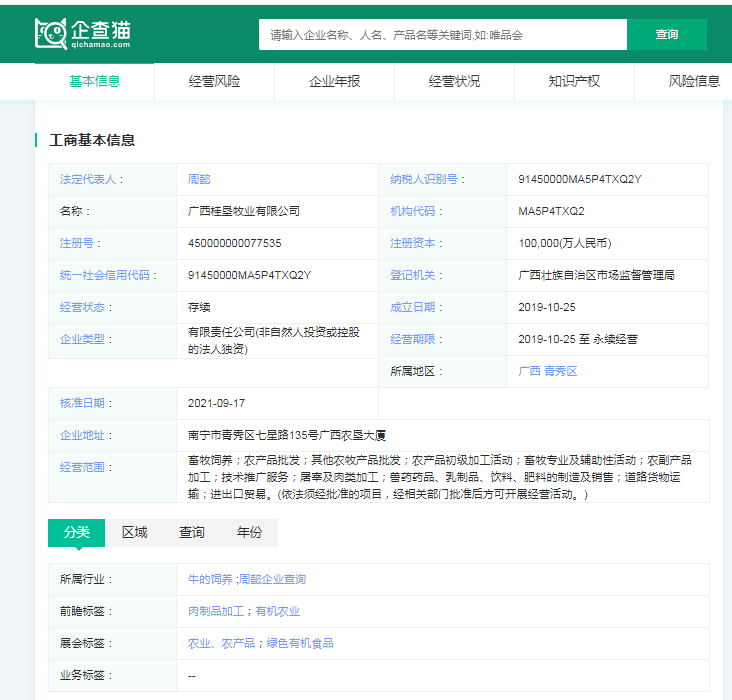The height and width of the screenshot is (700, 732).
Task: Select approval date 2021-09-17
Action: click(216, 403)
